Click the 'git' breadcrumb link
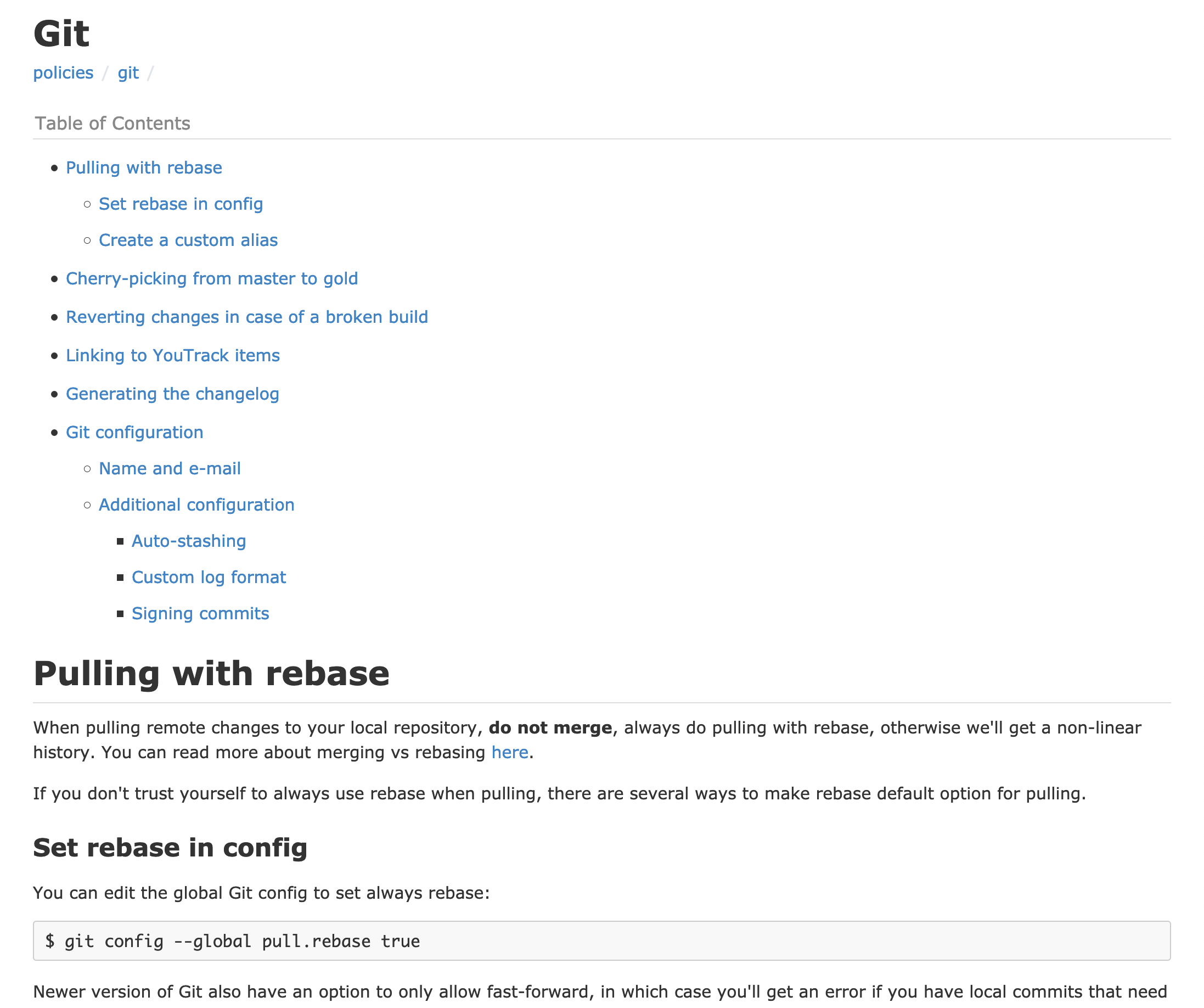Image resolution: width=1204 pixels, height=1008 pixels. click(127, 72)
